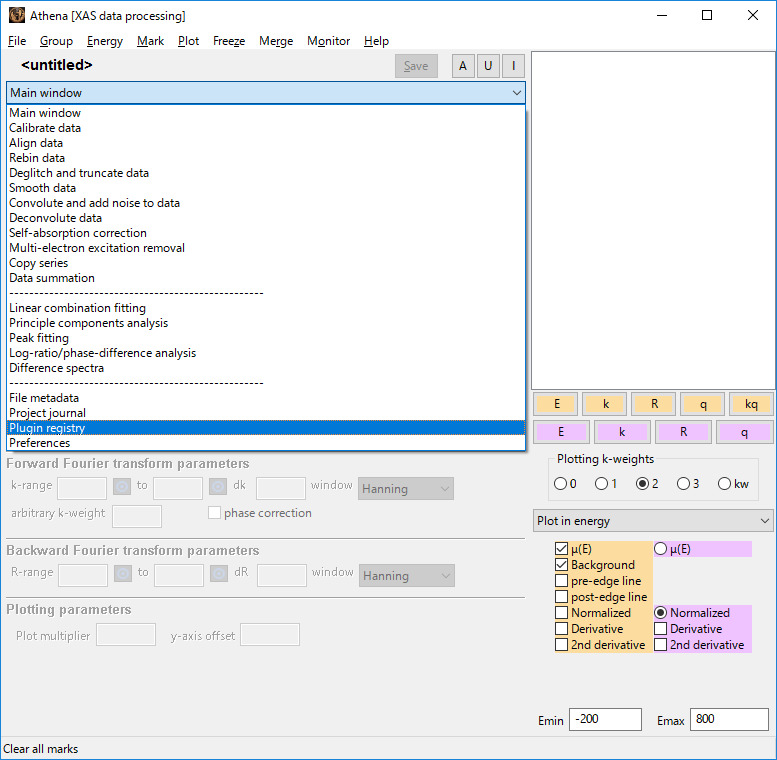Select k-weight 3 radio button
The image size is (777, 760).
tap(688, 484)
